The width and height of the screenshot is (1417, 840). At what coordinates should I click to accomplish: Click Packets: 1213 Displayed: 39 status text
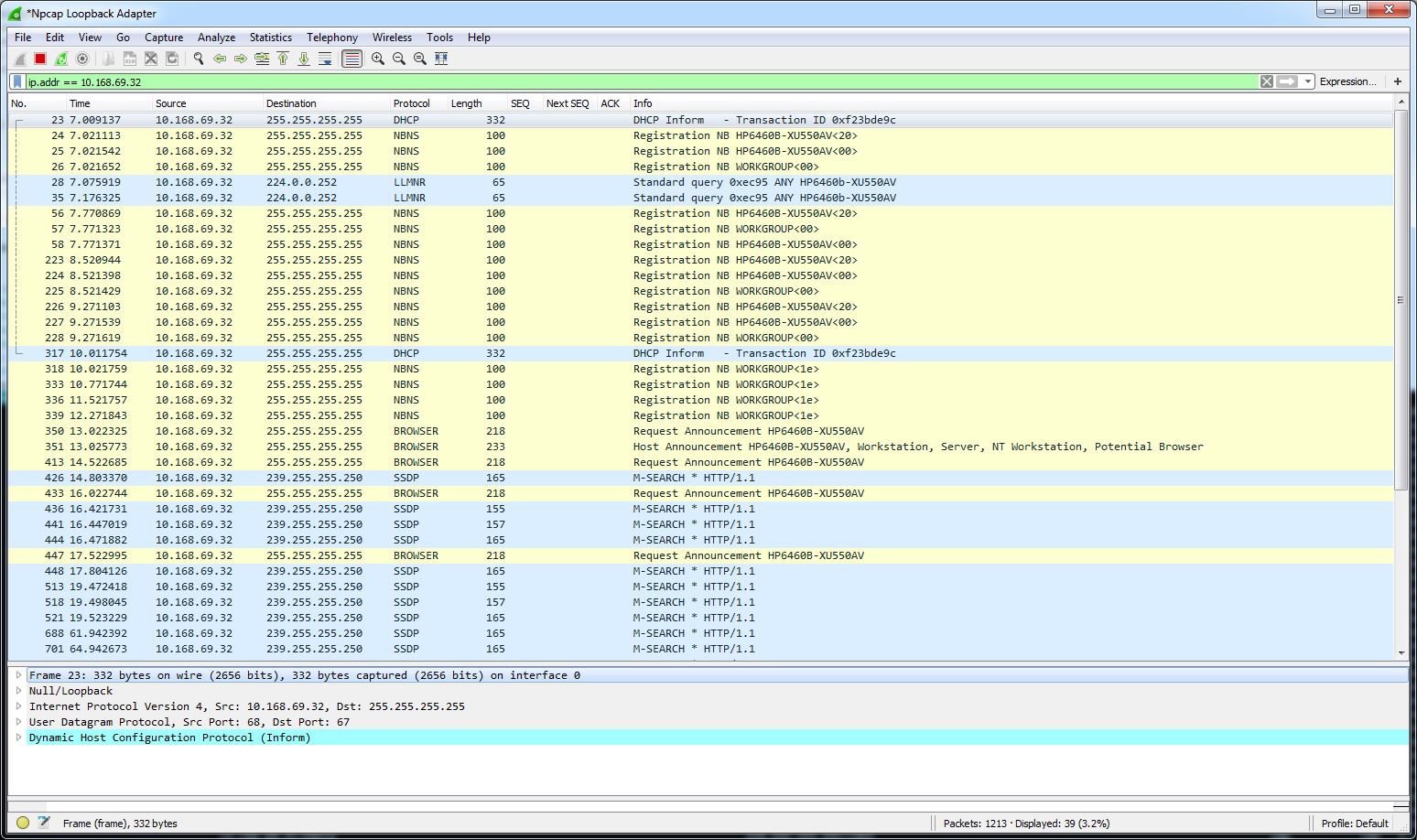[x=1026, y=824]
